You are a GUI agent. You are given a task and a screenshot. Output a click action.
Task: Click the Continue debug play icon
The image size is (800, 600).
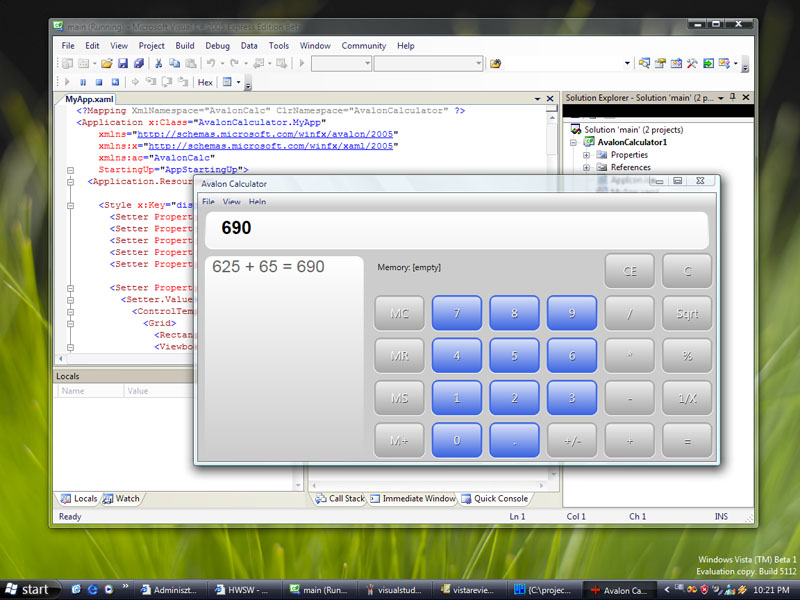coord(67,82)
